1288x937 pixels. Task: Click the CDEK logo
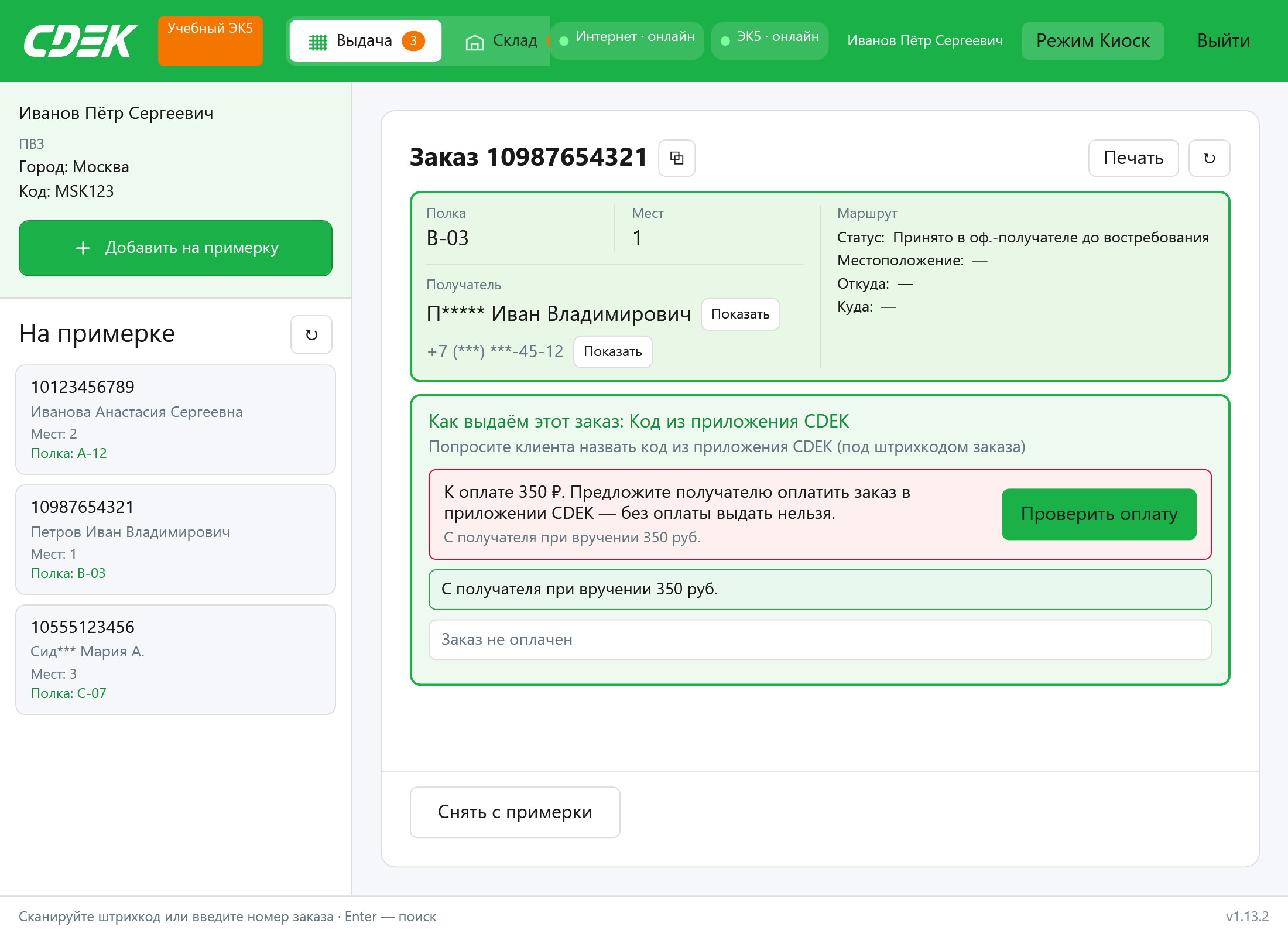[x=81, y=41]
